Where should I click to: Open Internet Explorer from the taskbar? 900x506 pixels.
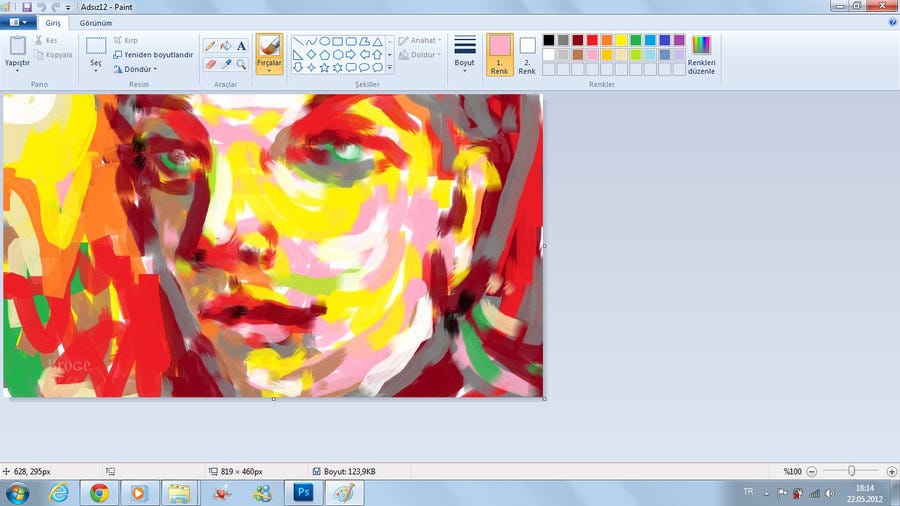59,493
